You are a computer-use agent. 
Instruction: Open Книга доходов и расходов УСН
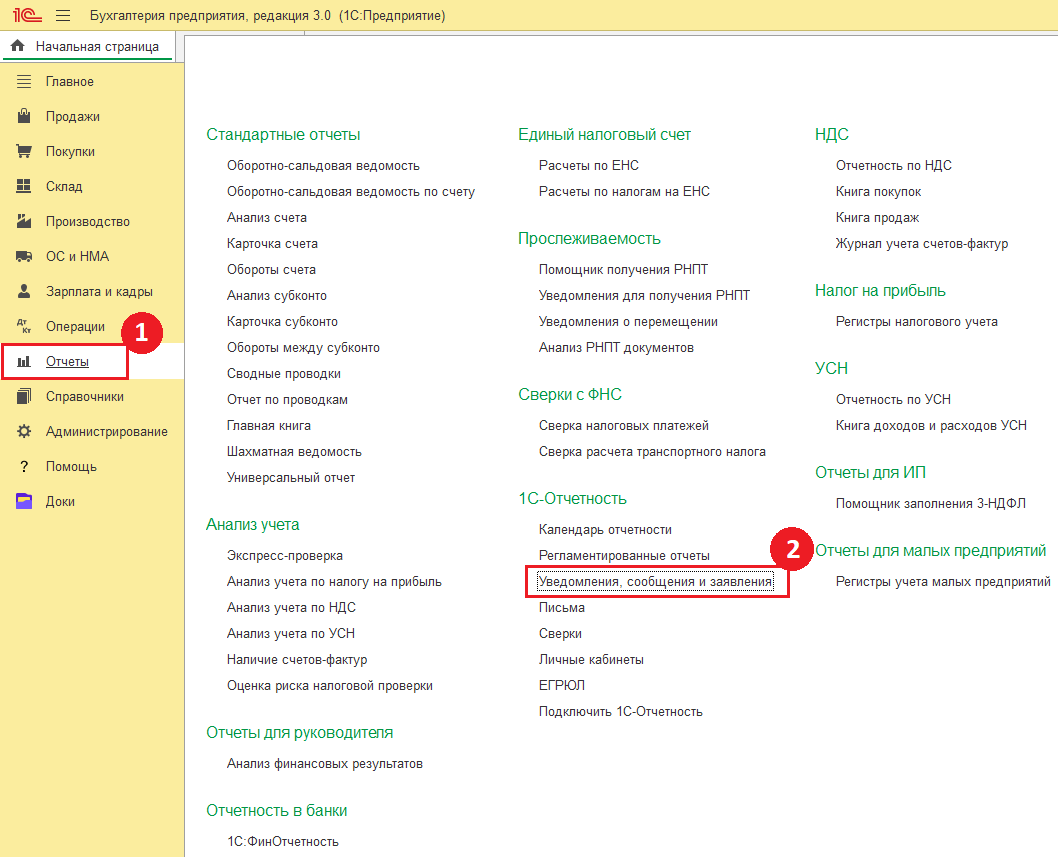tap(931, 426)
